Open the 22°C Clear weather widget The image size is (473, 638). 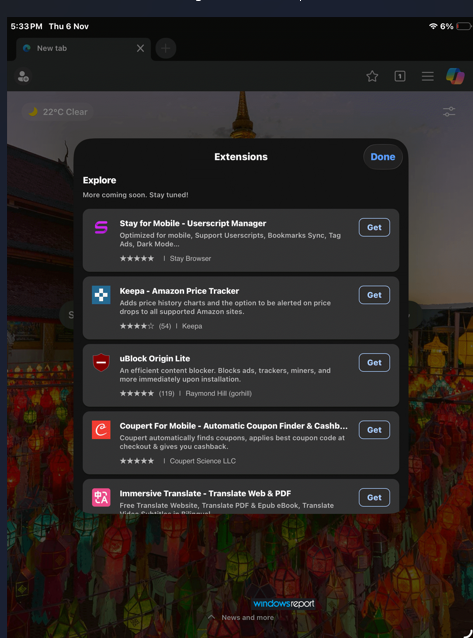(x=57, y=112)
